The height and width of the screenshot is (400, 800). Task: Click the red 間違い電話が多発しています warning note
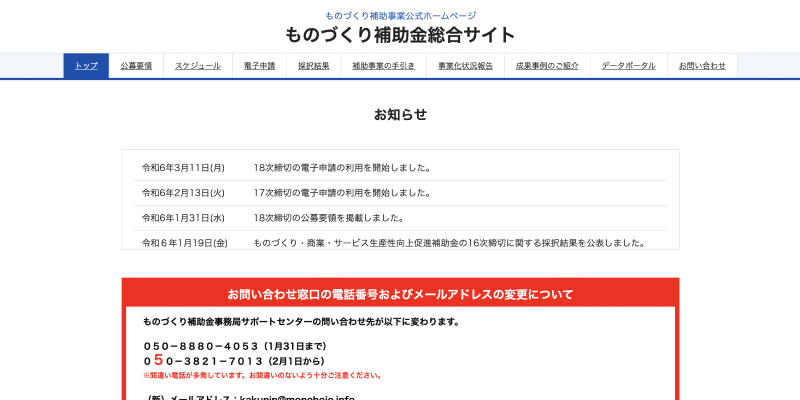point(262,376)
